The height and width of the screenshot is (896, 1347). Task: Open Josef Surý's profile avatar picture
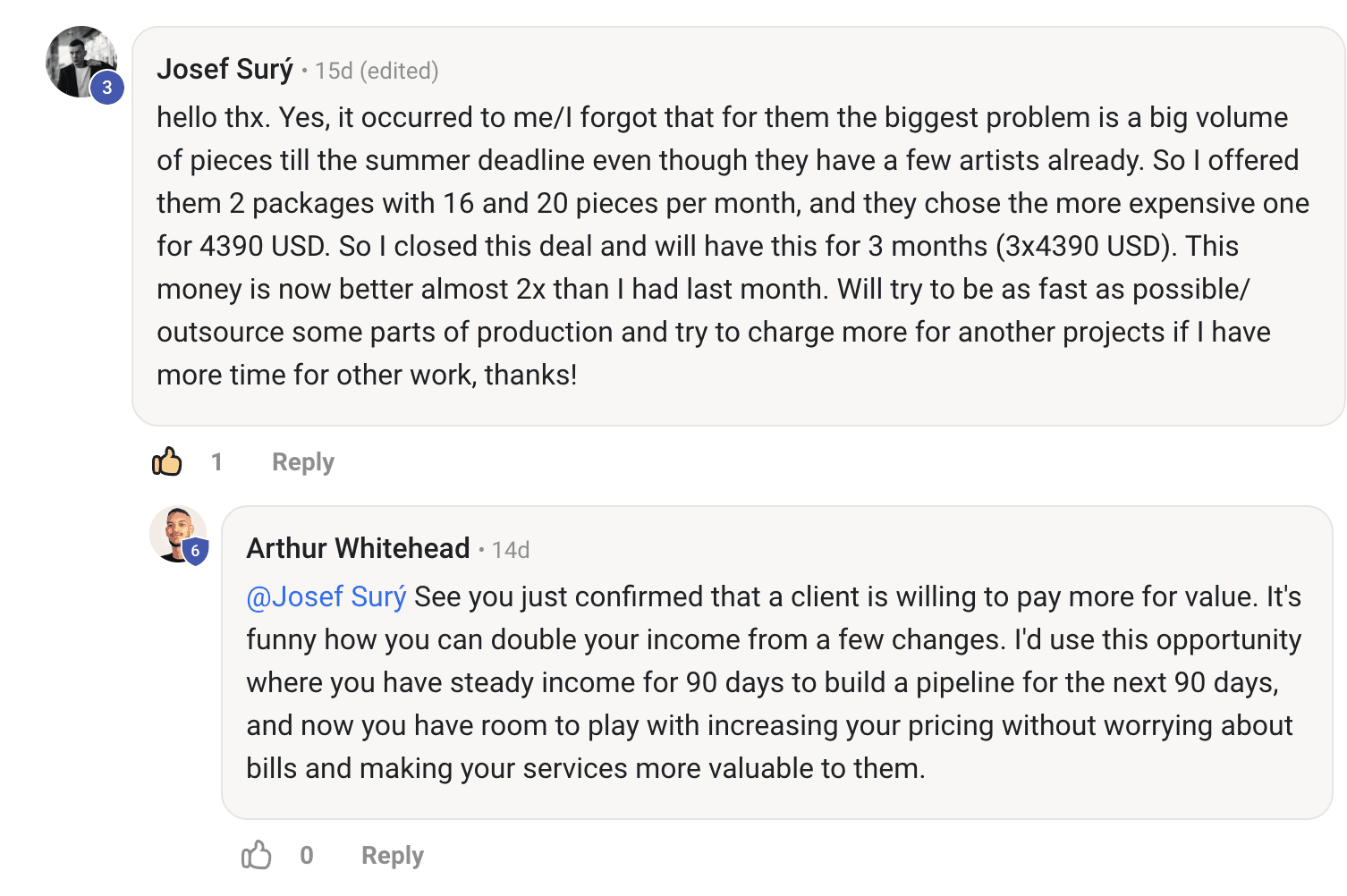[x=80, y=62]
